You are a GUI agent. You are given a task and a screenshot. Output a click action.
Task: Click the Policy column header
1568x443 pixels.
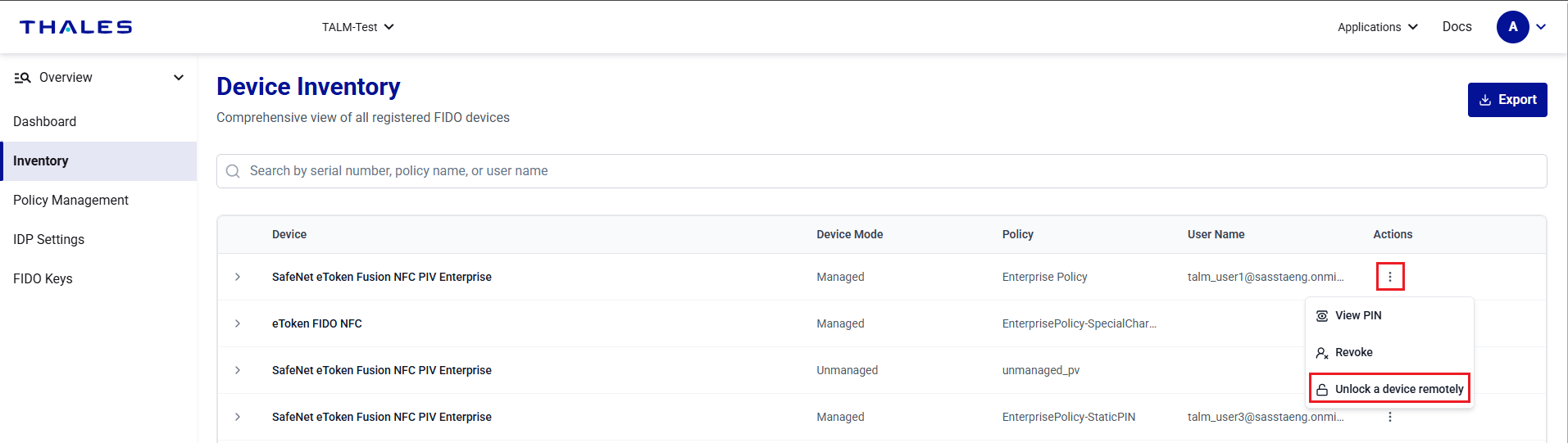[x=1017, y=234]
